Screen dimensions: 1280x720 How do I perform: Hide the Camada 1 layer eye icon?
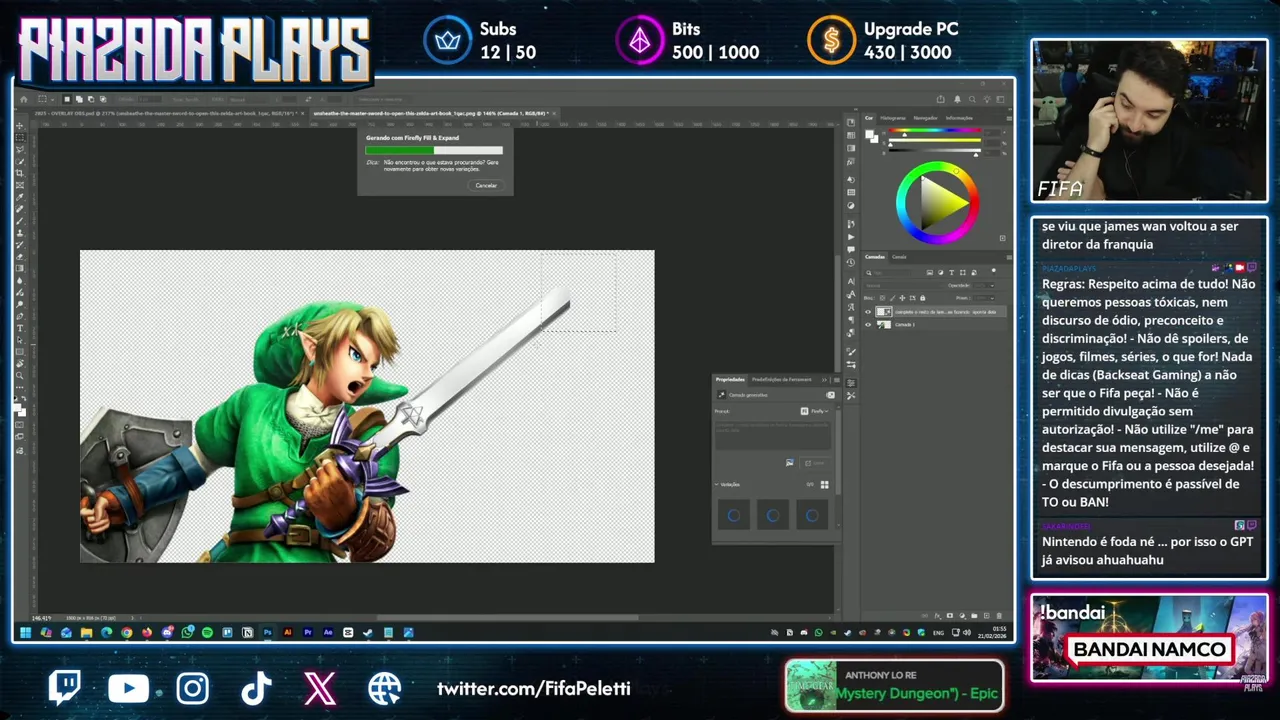click(868, 325)
